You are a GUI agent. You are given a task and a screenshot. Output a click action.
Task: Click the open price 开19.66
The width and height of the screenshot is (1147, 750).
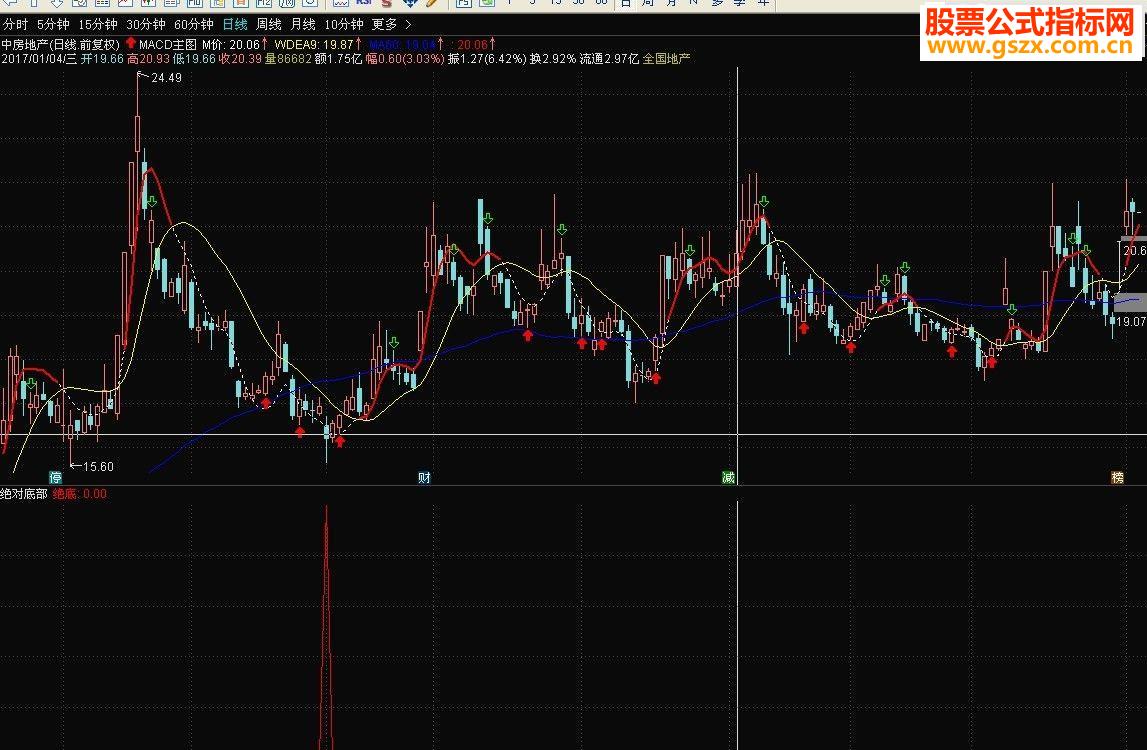tap(102, 59)
